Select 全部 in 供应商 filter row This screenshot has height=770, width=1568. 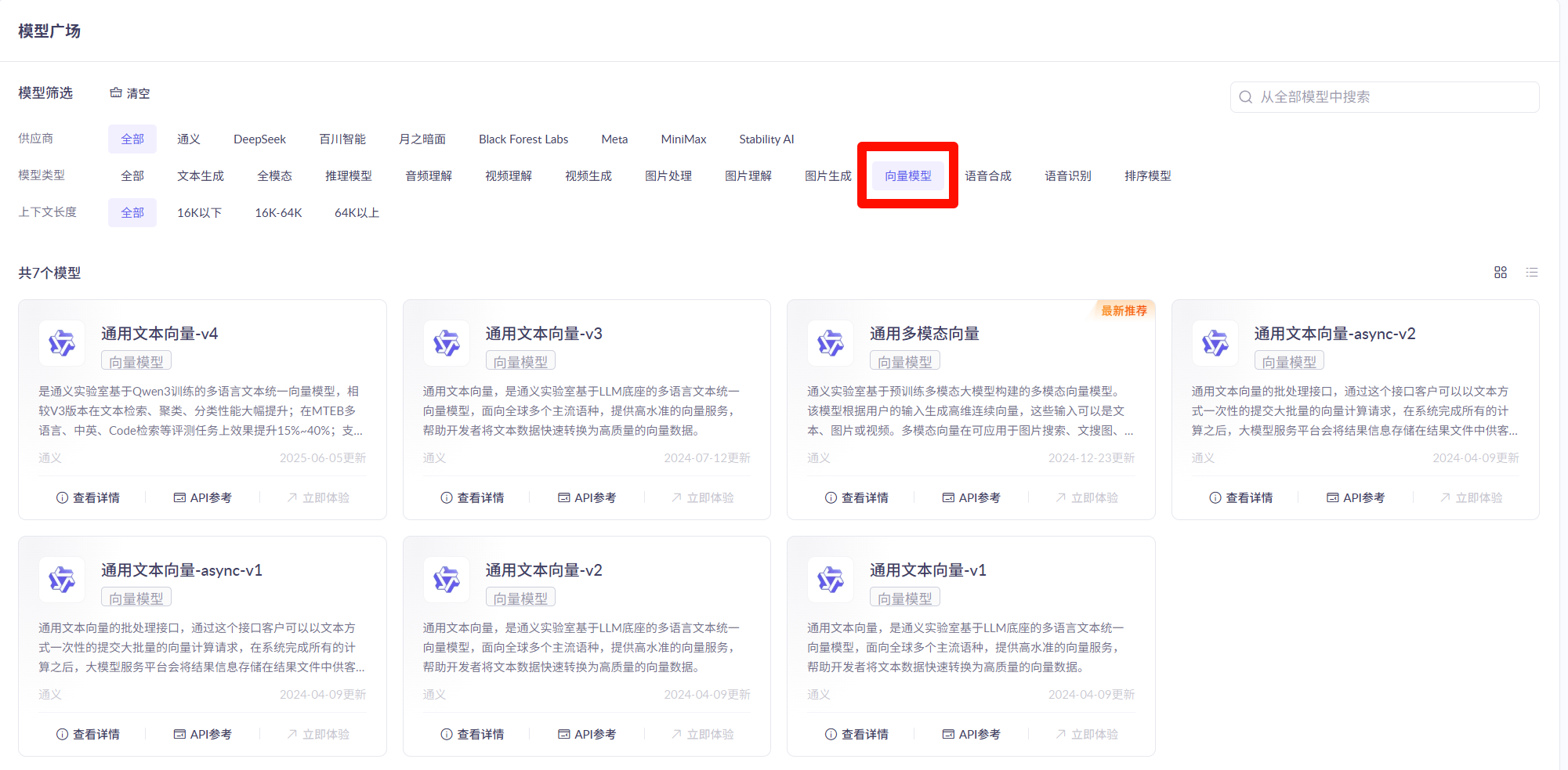pyautogui.click(x=132, y=139)
